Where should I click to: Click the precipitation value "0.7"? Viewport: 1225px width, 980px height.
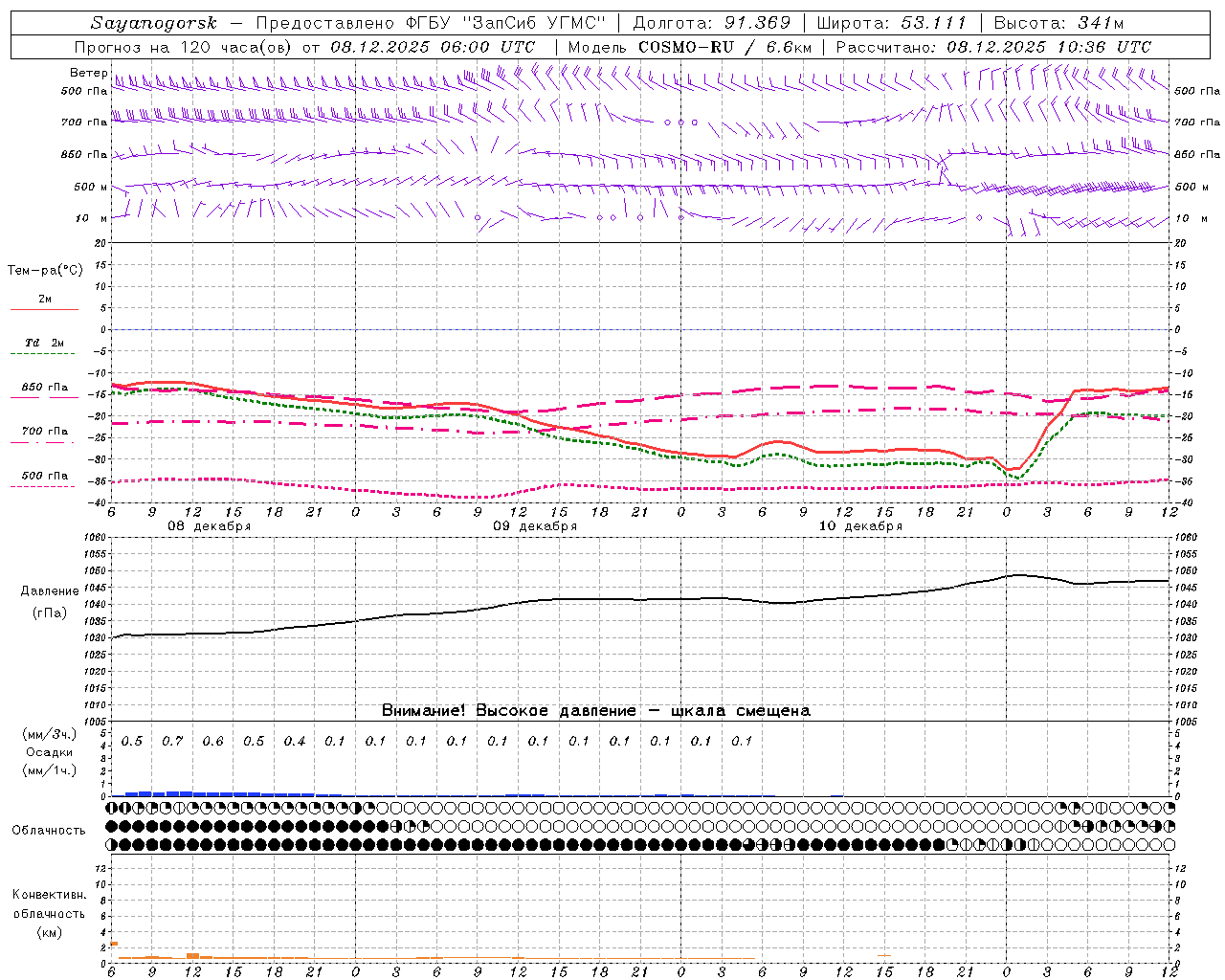(x=172, y=742)
